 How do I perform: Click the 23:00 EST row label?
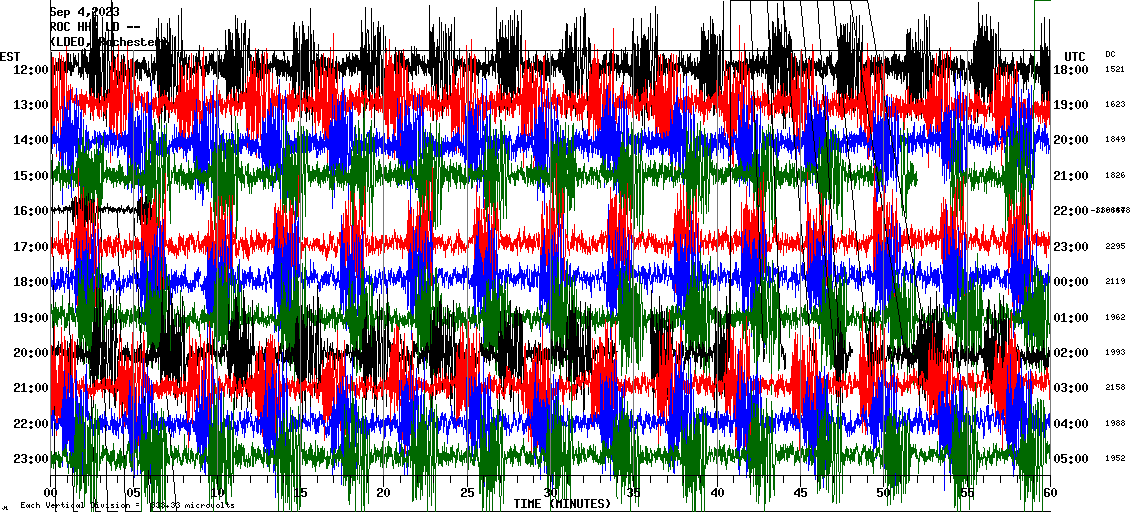pyautogui.click(x=30, y=459)
